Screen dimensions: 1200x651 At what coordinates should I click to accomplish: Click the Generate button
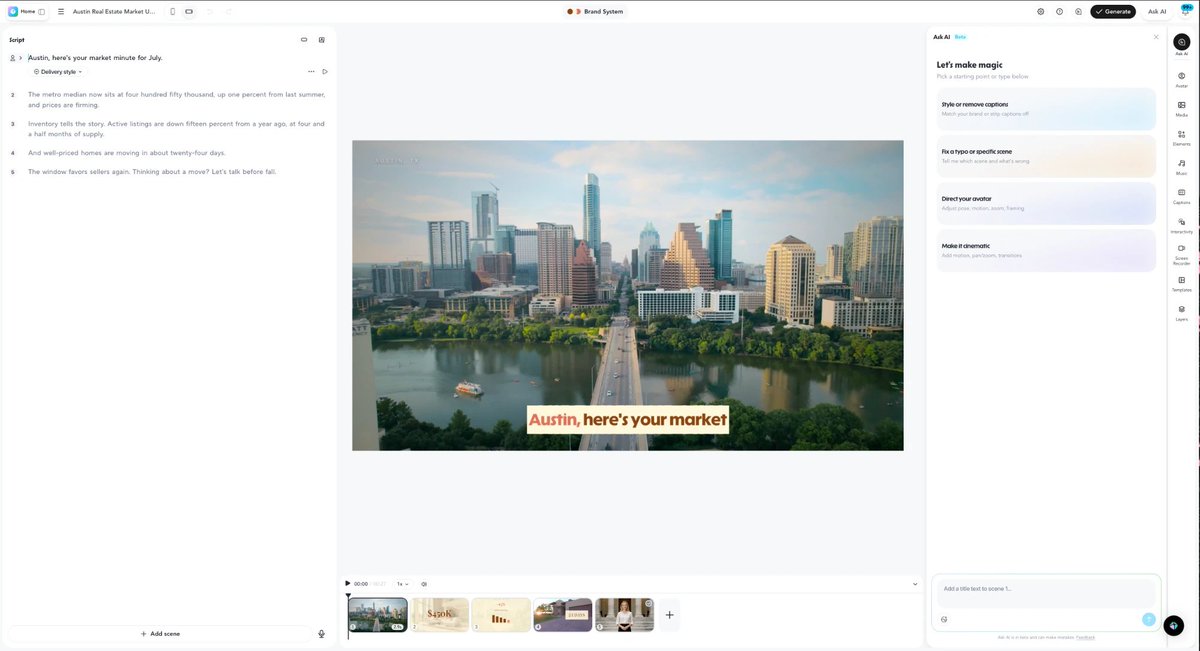coord(1113,11)
